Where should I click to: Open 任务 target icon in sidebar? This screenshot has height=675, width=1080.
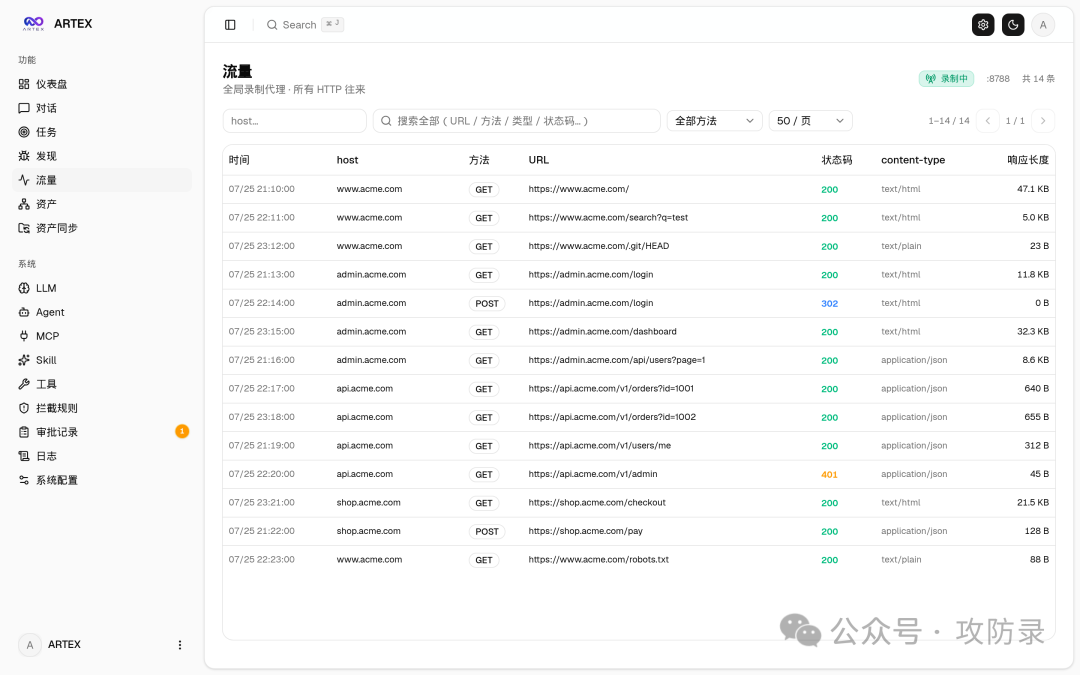click(24, 132)
